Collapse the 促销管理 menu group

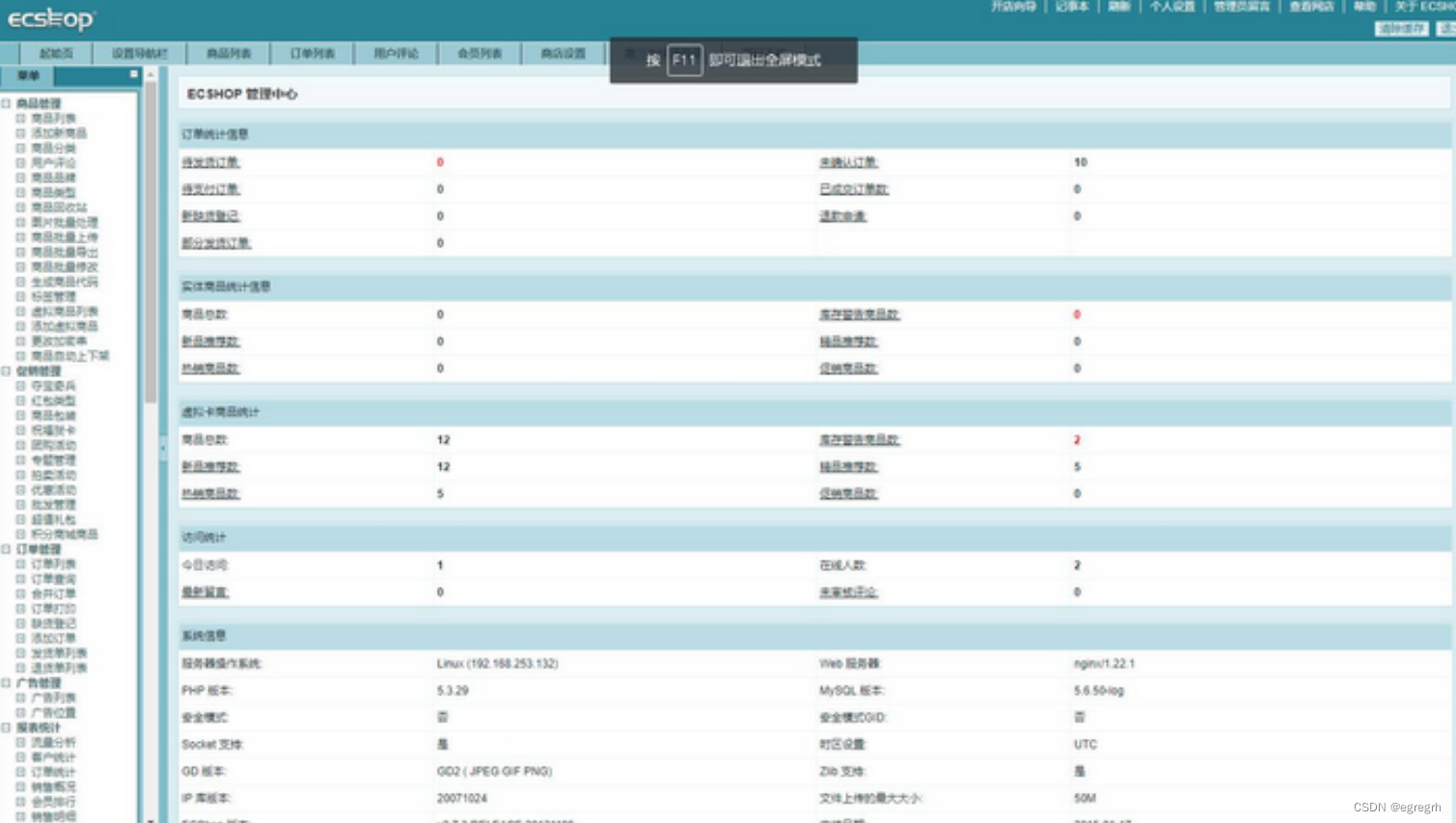coord(6,371)
